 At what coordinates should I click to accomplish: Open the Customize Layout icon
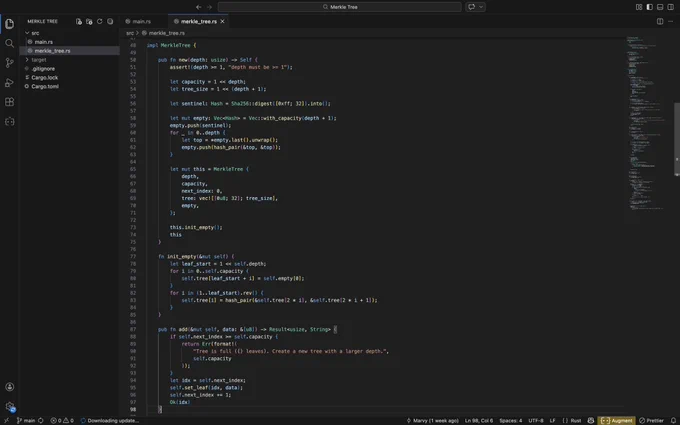(x=639, y=7)
